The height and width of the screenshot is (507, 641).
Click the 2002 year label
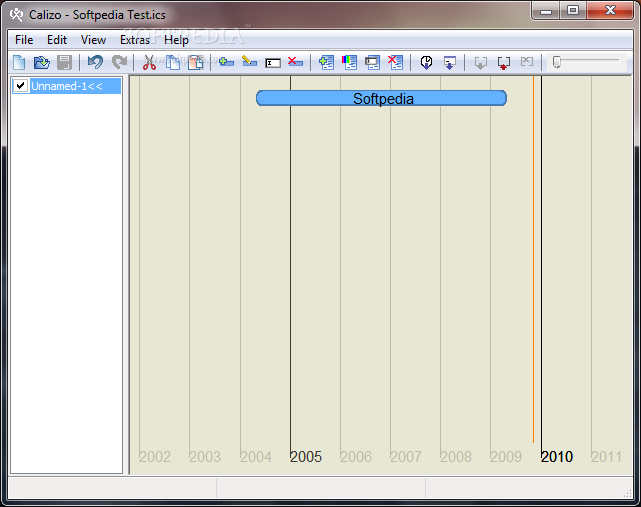pos(155,457)
